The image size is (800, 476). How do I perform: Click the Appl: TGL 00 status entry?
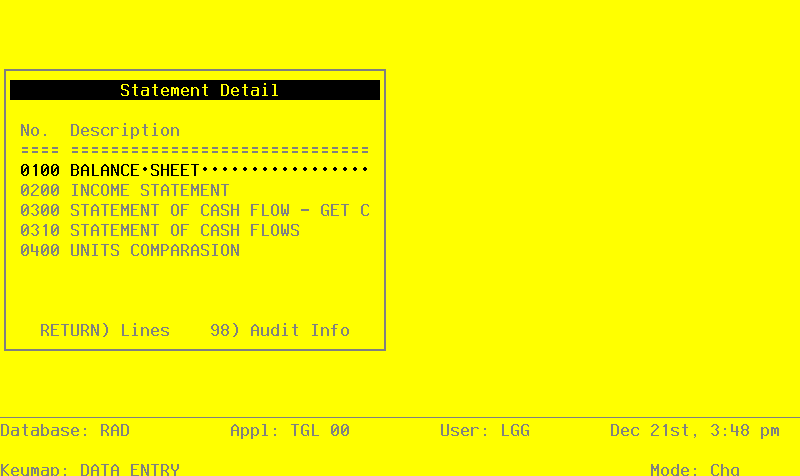pyautogui.click(x=290, y=431)
